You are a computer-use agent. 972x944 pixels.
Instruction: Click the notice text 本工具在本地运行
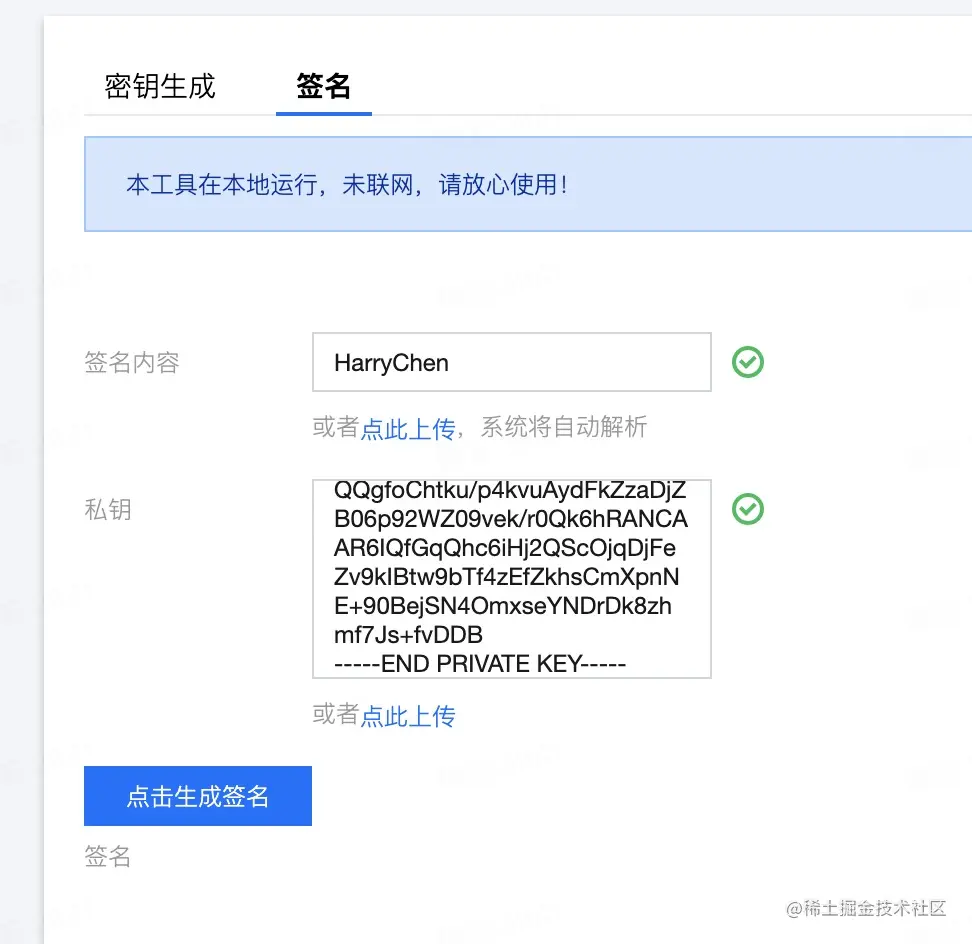(222, 185)
